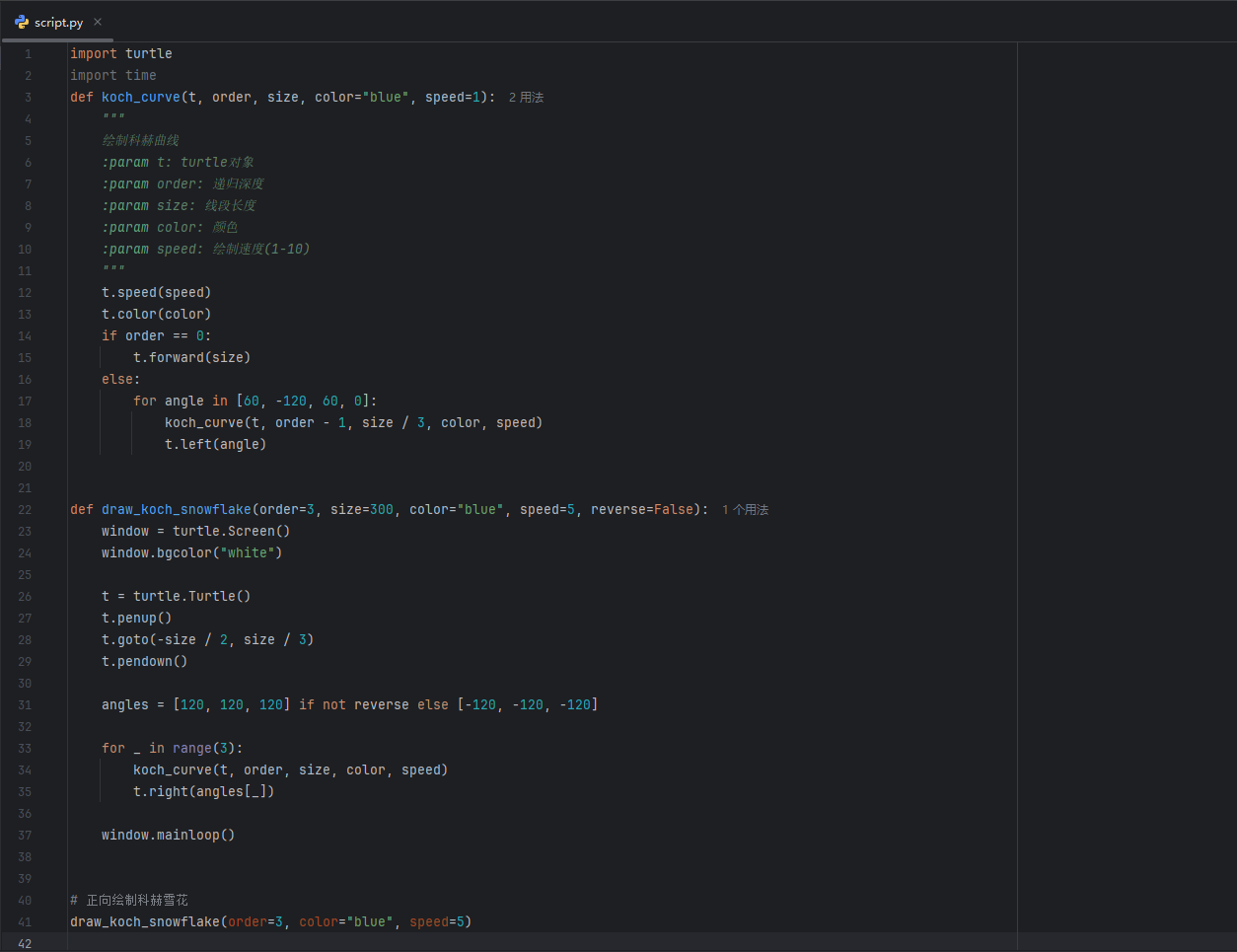
Task: Open the "2 用法" usages hint for koch_curve
Action: [x=526, y=98]
